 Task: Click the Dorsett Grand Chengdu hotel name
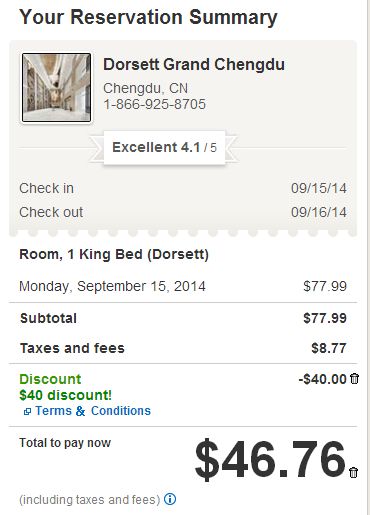[194, 64]
